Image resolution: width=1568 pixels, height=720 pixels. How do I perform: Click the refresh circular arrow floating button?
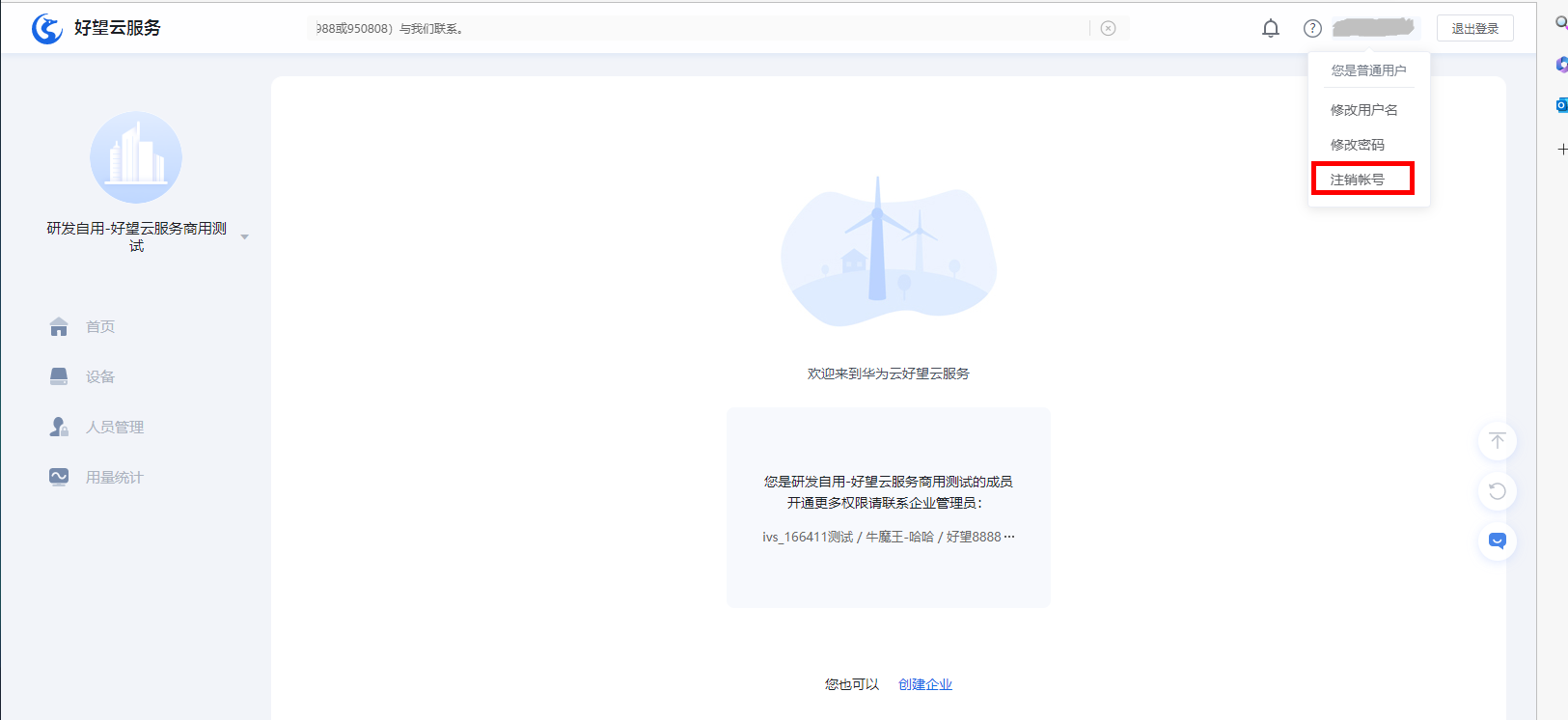[1498, 491]
